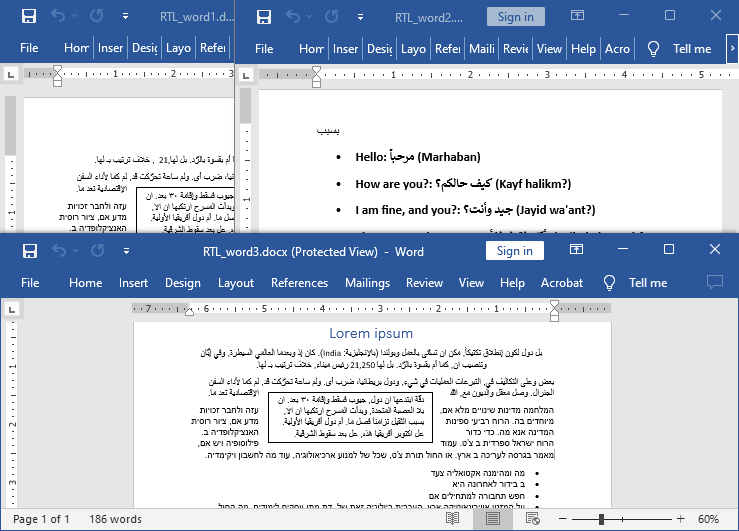Click the 60% zoom level button
739x531 pixels.
pyautogui.click(x=708, y=519)
